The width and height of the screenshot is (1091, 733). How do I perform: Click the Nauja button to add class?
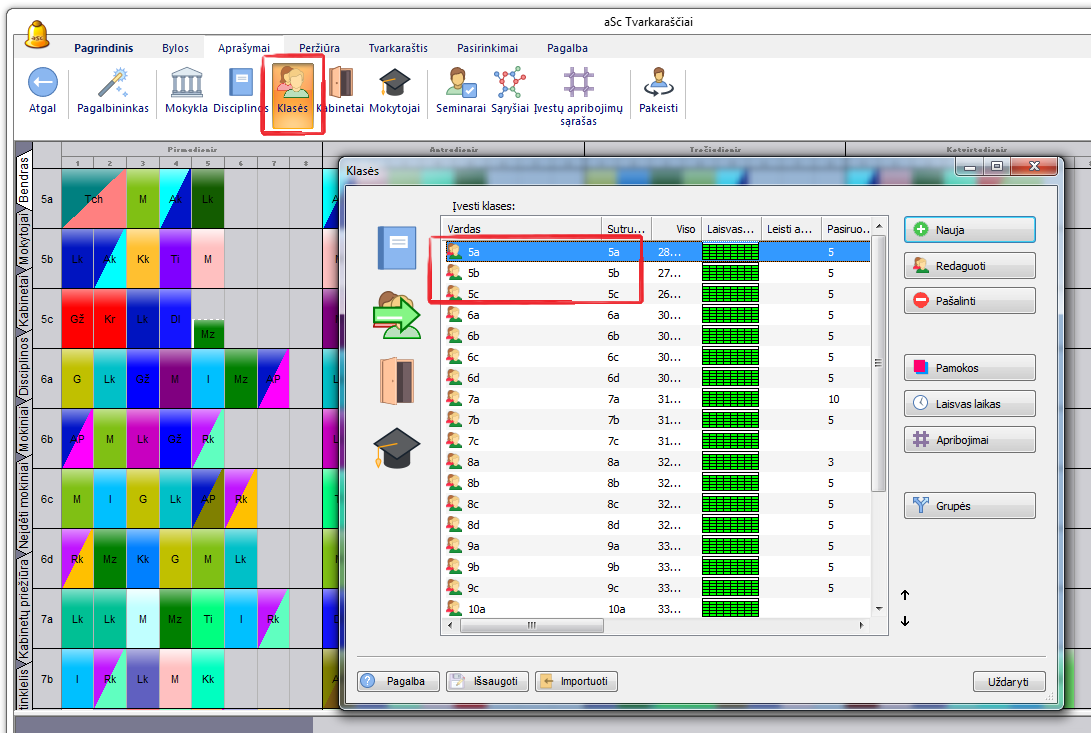[969, 230]
